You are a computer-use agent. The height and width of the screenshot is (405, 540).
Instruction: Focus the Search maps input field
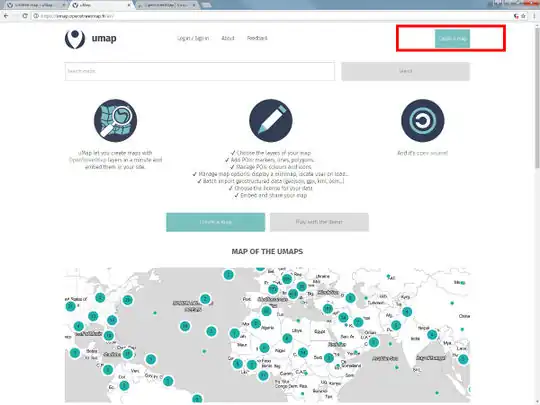click(200, 71)
